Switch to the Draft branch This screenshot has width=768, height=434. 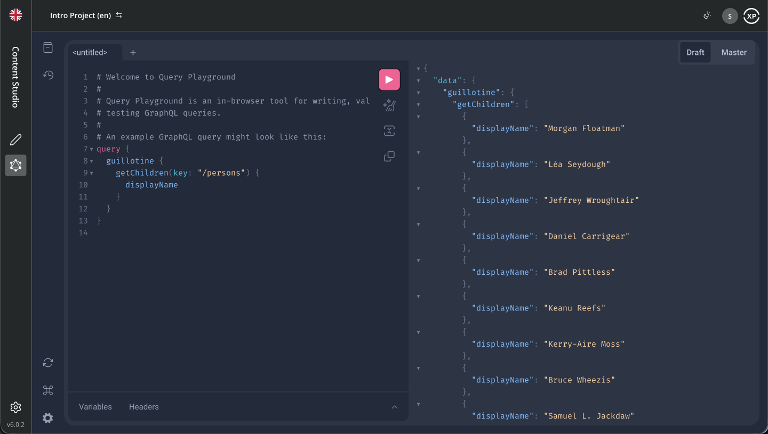point(695,52)
